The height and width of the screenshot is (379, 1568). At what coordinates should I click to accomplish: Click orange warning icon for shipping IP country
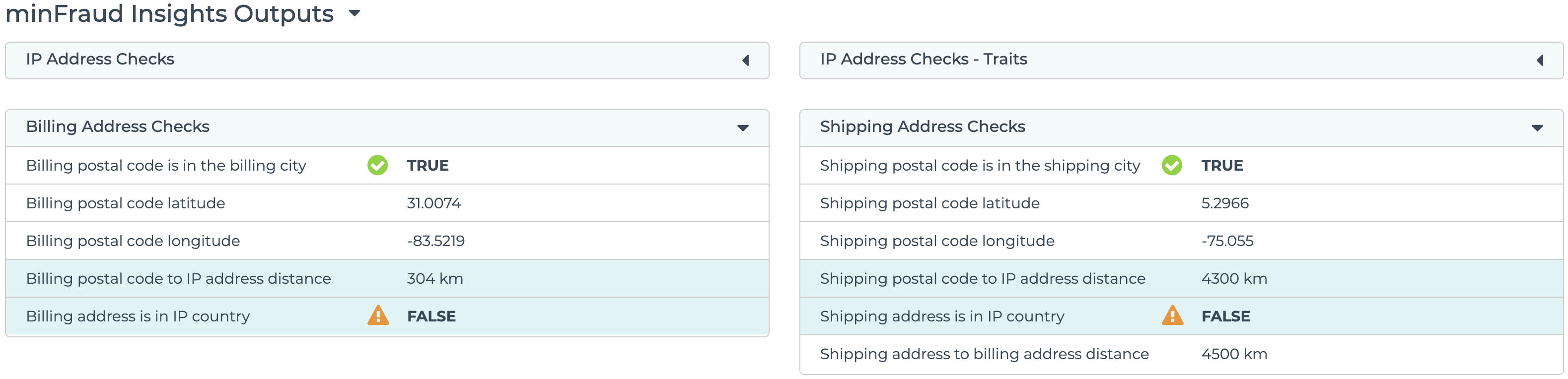pos(1172,316)
